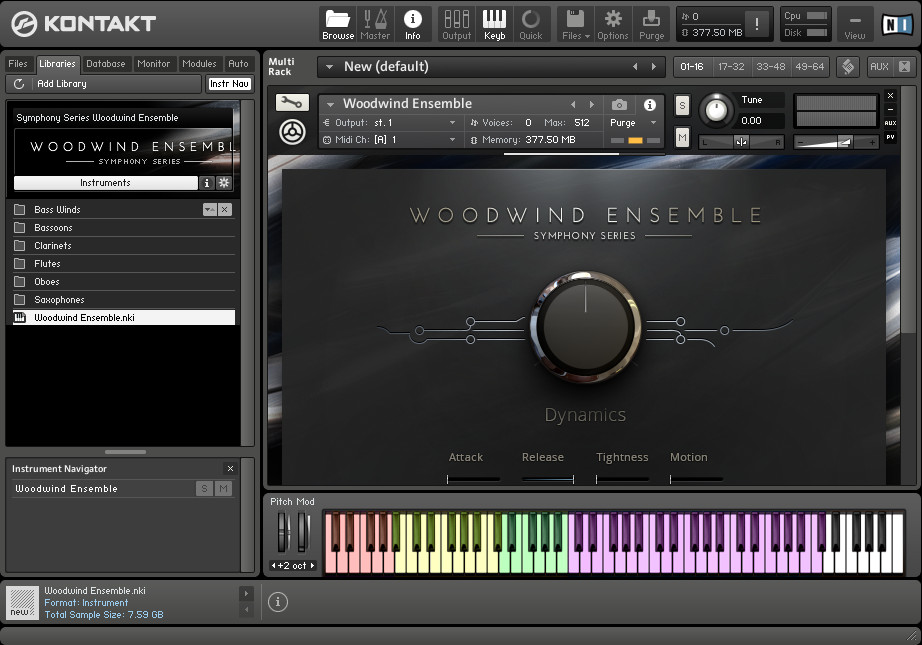Image resolution: width=922 pixels, height=645 pixels.
Task: Solo the Woodwind Ensemble instrument in rack
Action: [x=682, y=106]
